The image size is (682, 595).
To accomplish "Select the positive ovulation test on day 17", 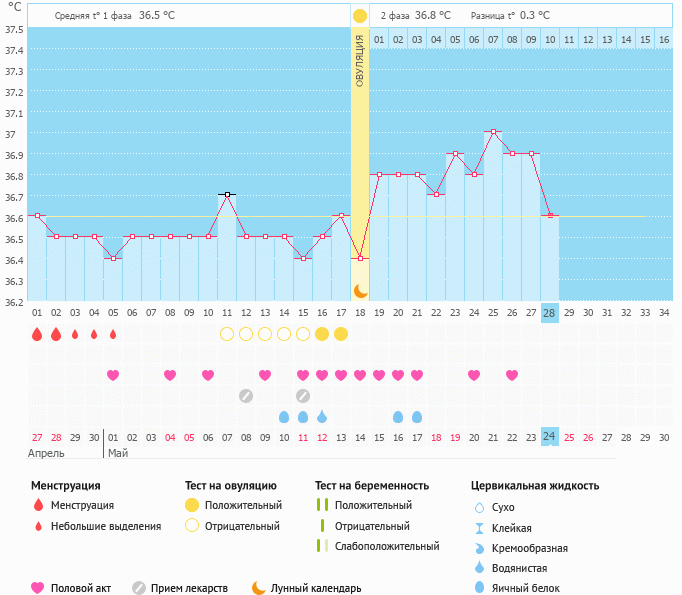I will [x=341, y=334].
